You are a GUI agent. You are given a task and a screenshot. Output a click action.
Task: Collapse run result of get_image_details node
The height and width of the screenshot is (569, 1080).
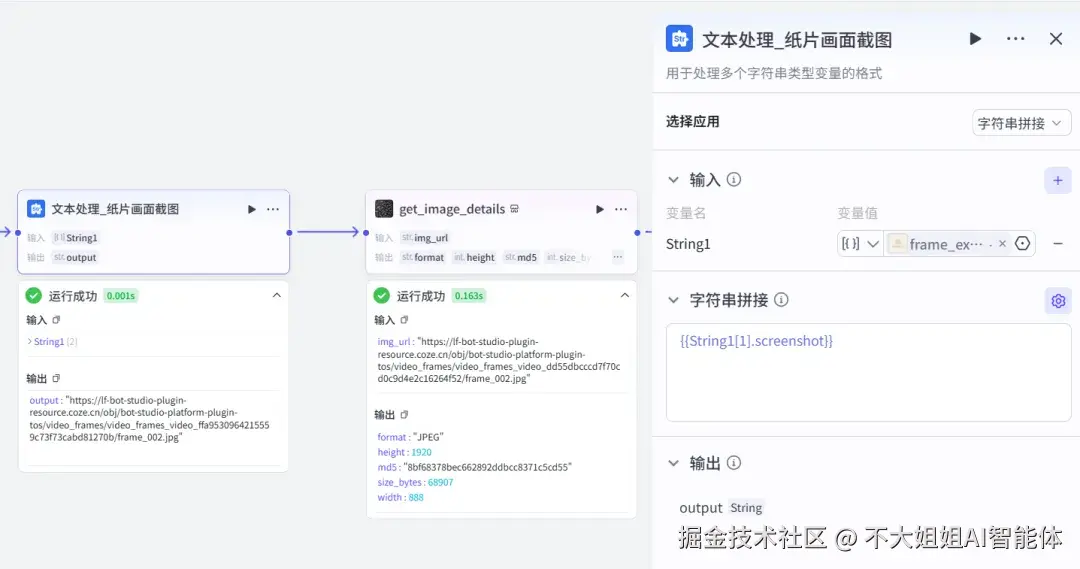[x=625, y=296]
